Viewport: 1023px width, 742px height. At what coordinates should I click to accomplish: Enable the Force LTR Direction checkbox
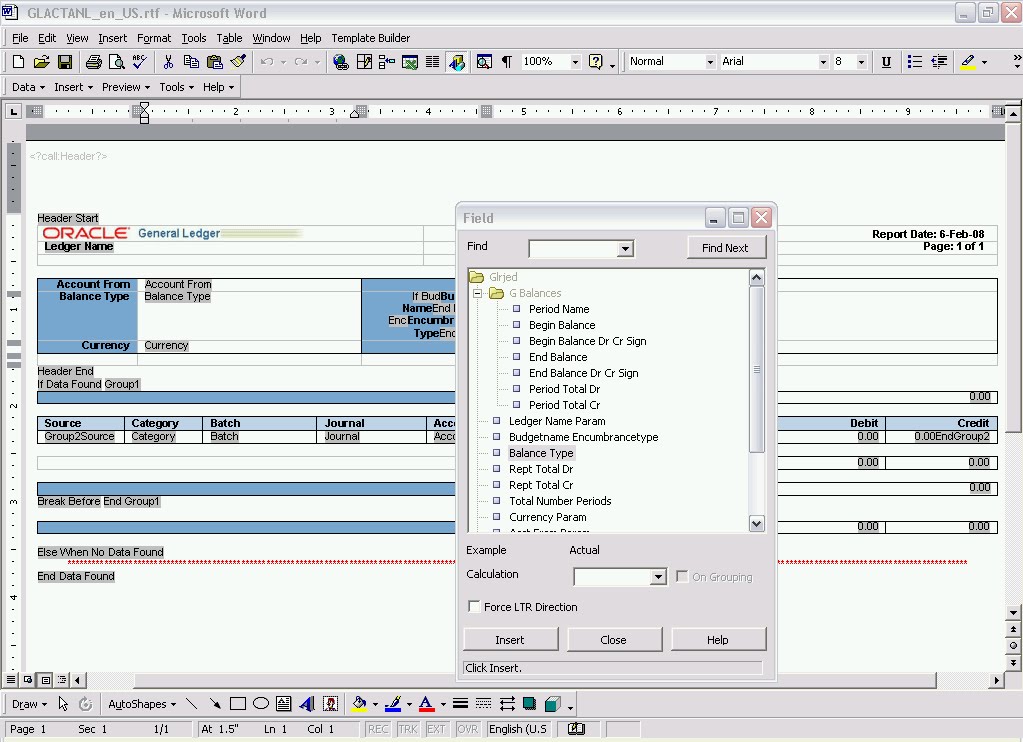point(474,606)
